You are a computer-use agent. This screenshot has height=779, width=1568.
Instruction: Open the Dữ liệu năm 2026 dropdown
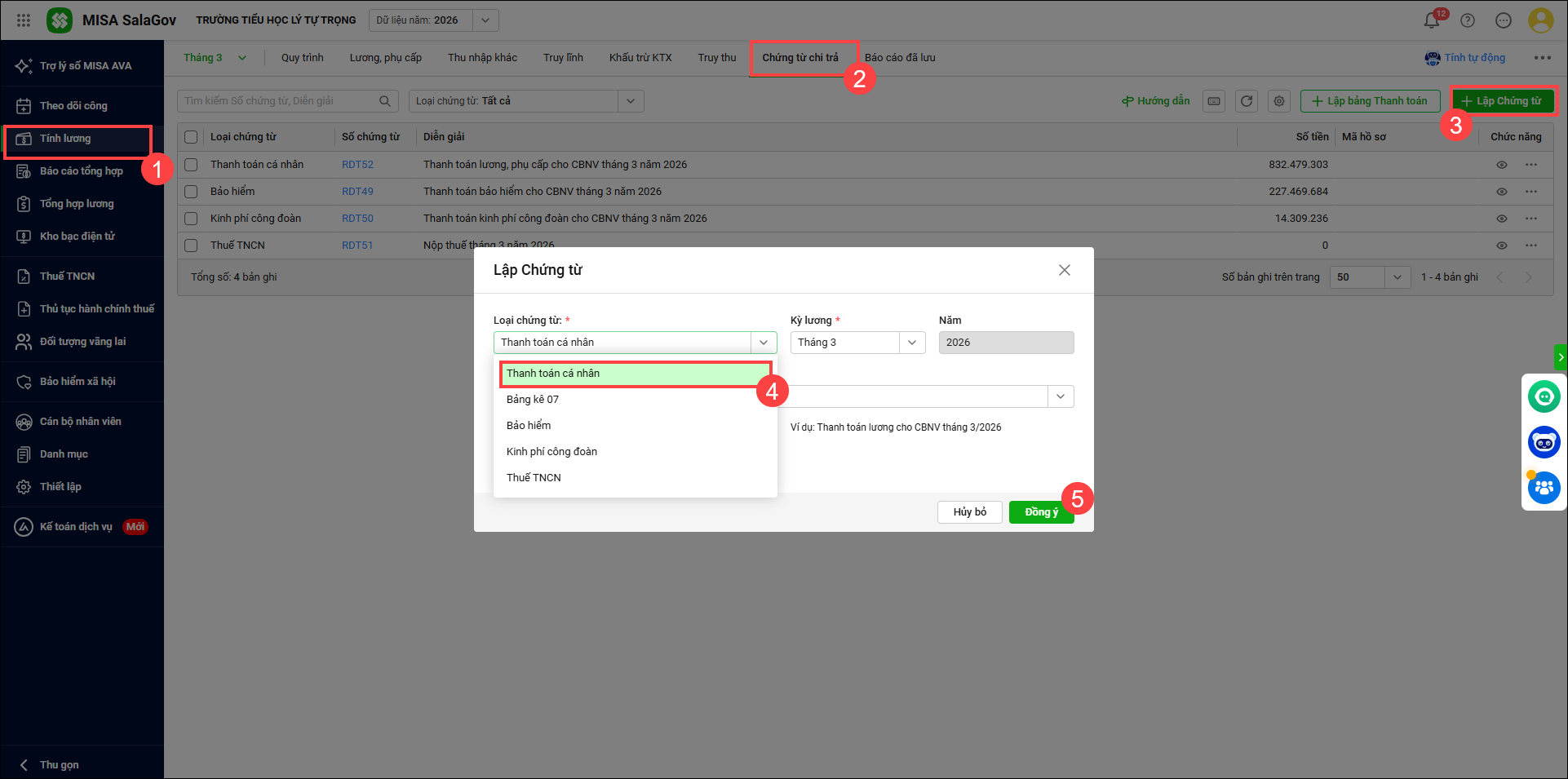click(485, 20)
